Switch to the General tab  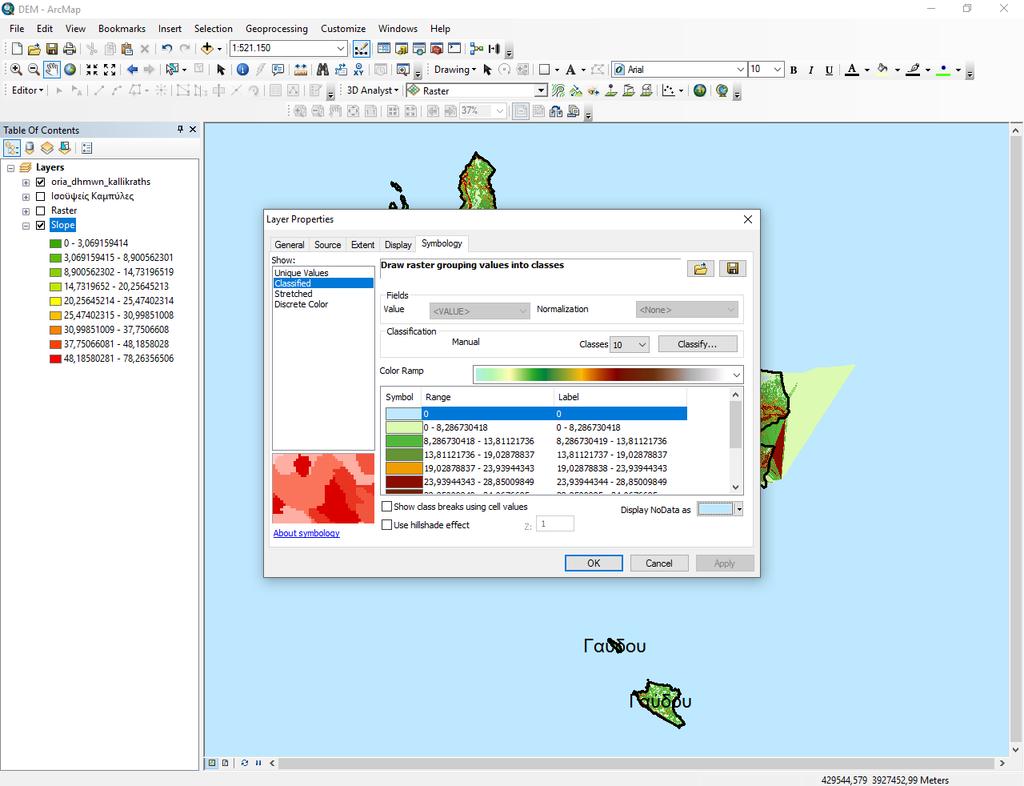pos(289,245)
